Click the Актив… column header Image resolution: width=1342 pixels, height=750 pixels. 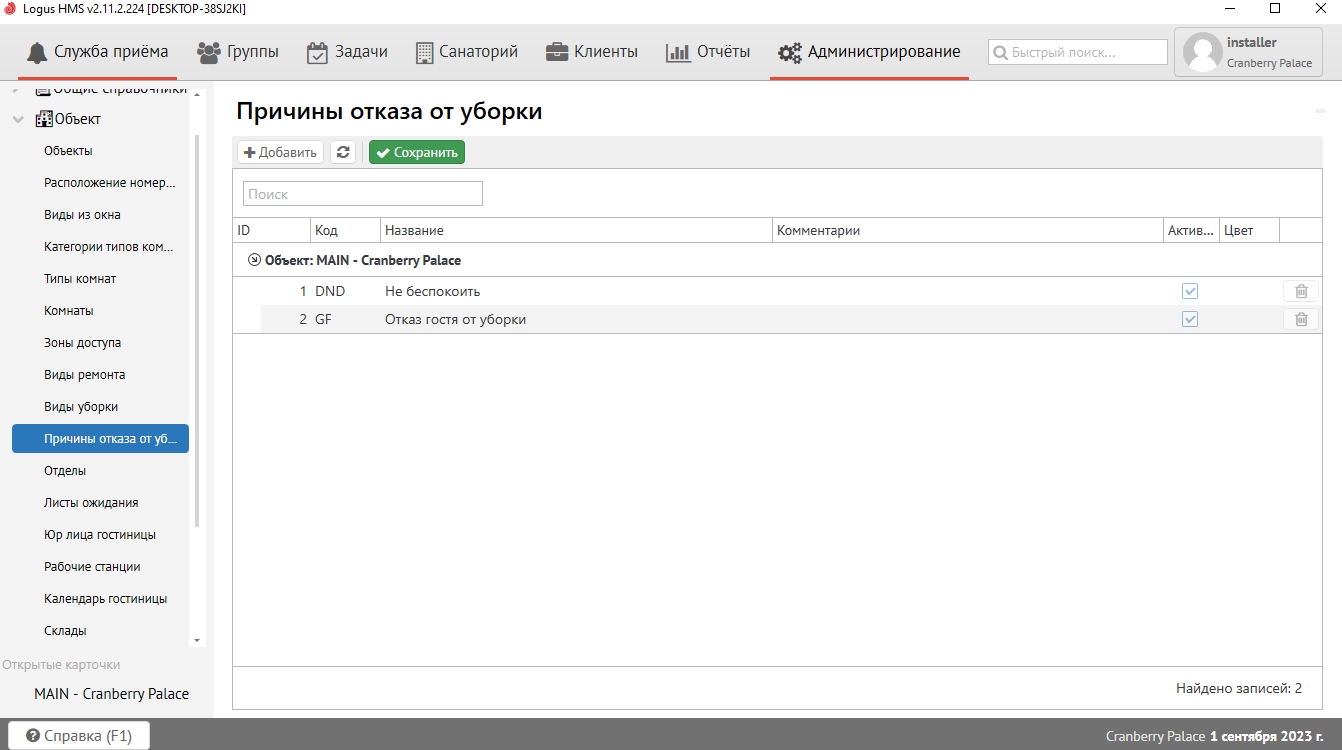pos(1191,230)
